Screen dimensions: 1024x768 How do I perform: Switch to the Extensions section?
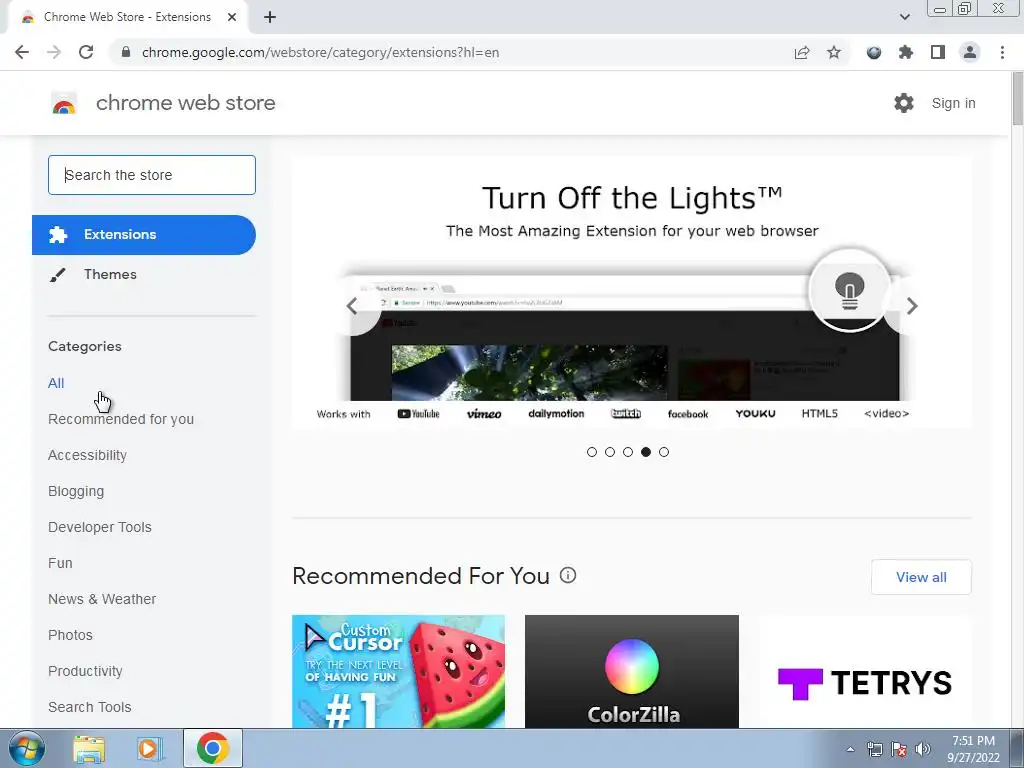(x=144, y=234)
